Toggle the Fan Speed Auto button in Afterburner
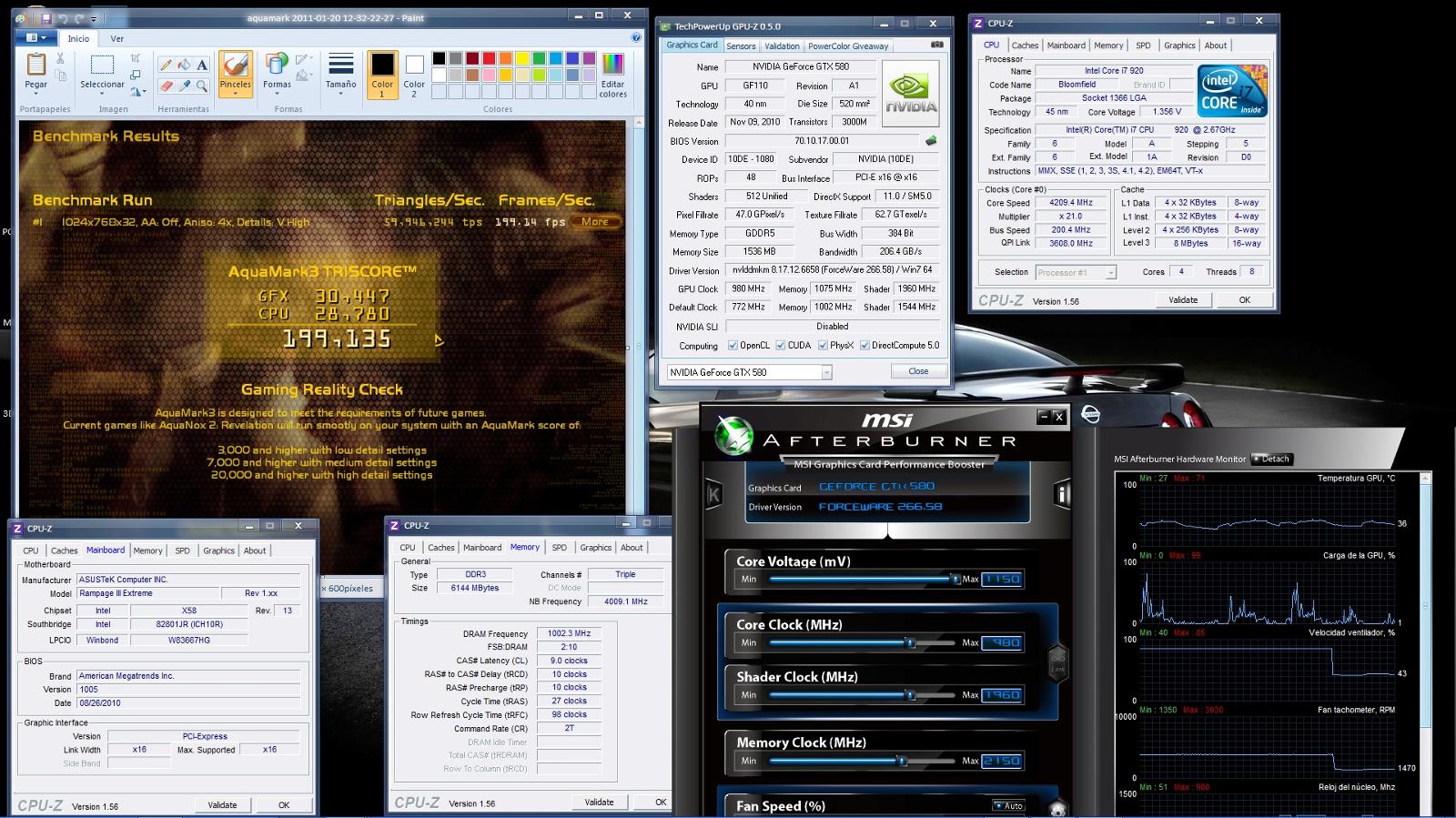Screen dimensions: 1456x818 tap(1008, 806)
